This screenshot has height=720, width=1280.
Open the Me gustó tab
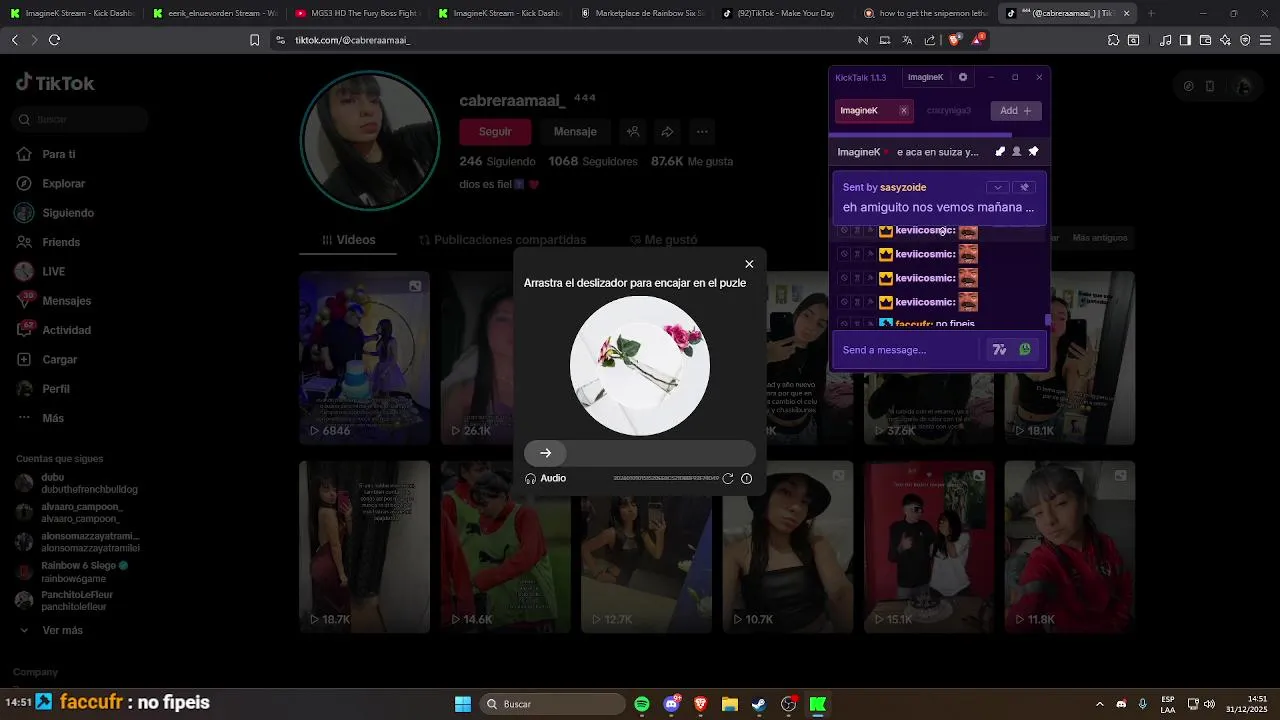[663, 240]
